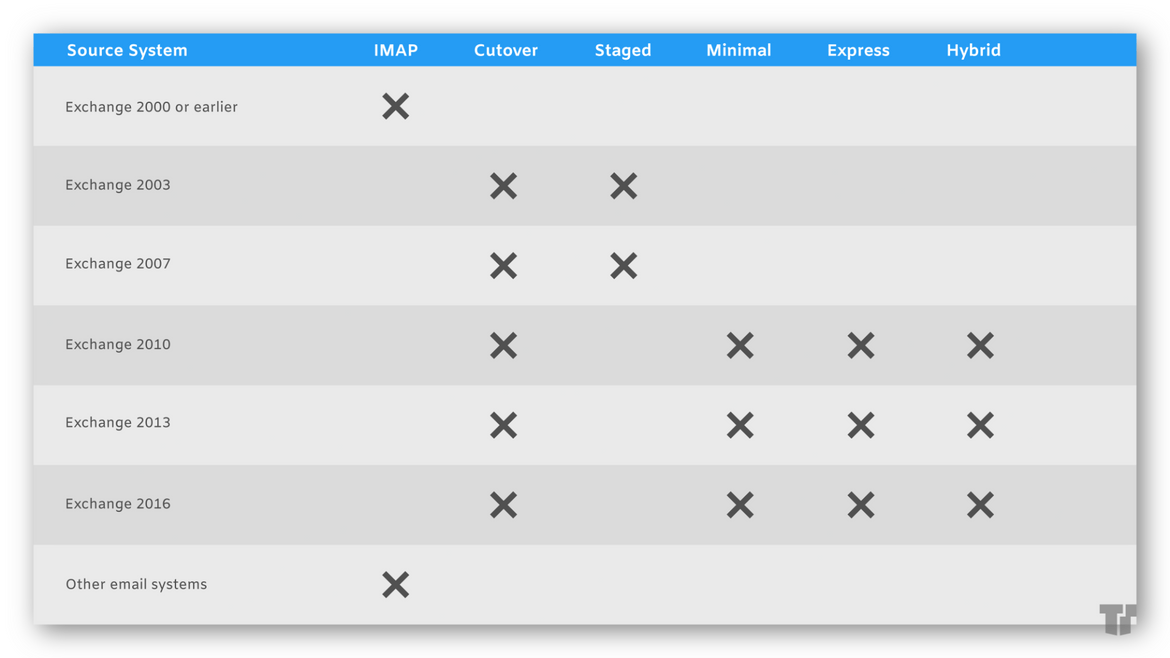1170x658 pixels.
Task: Select the Cutover column header
Action: tap(506, 50)
